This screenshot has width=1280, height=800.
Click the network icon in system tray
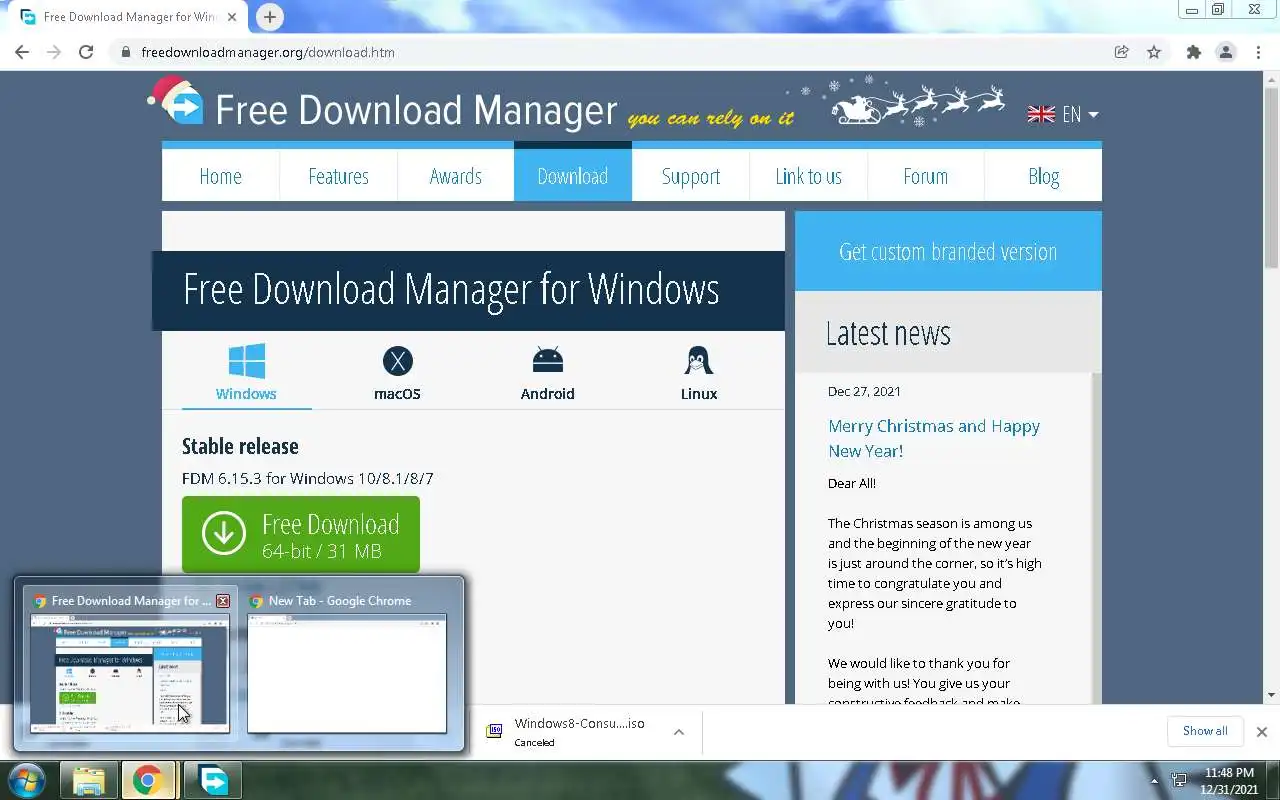1179,781
